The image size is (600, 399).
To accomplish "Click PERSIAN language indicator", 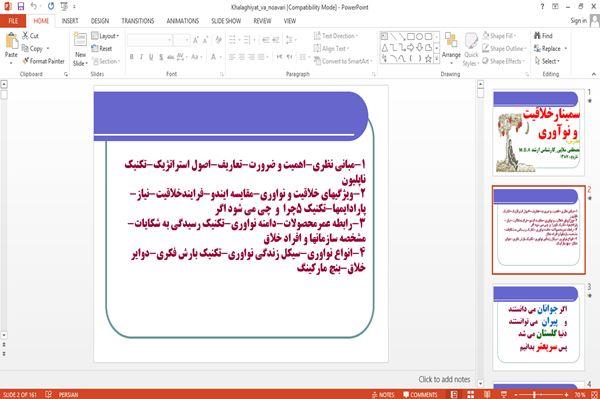I will 68,394.
